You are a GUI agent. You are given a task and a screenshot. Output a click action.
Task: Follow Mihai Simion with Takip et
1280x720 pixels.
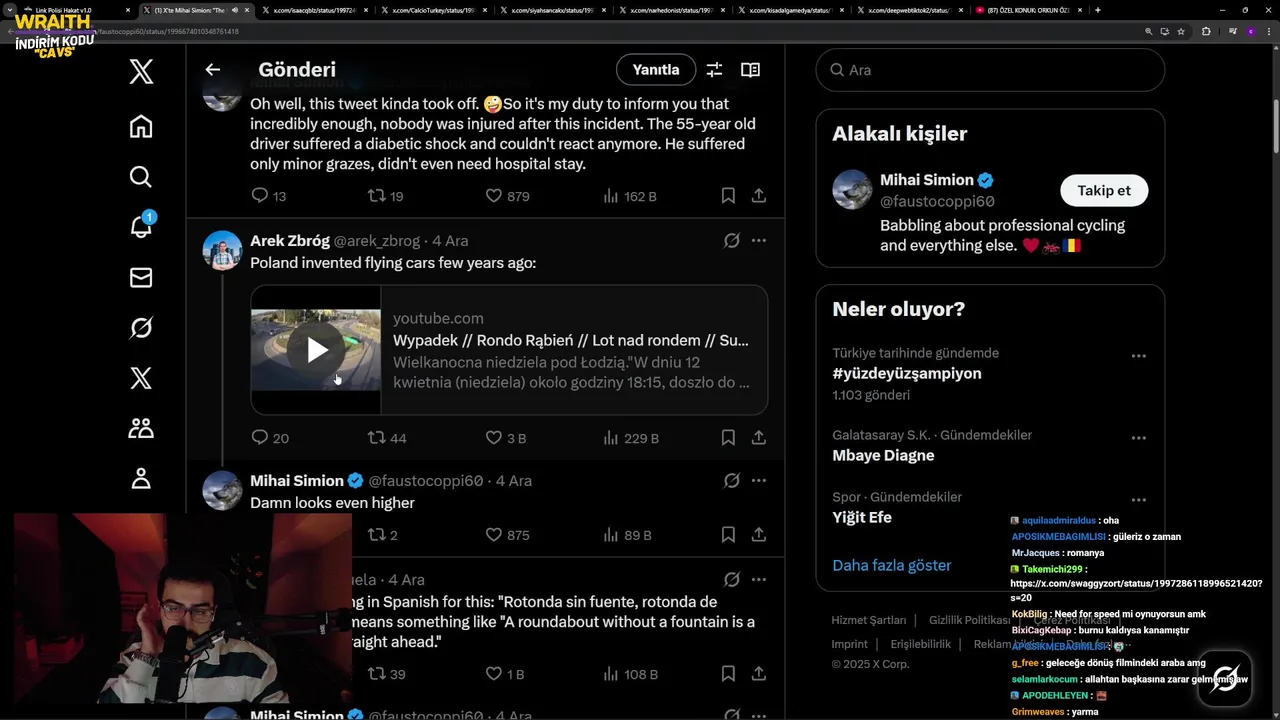click(x=1104, y=190)
